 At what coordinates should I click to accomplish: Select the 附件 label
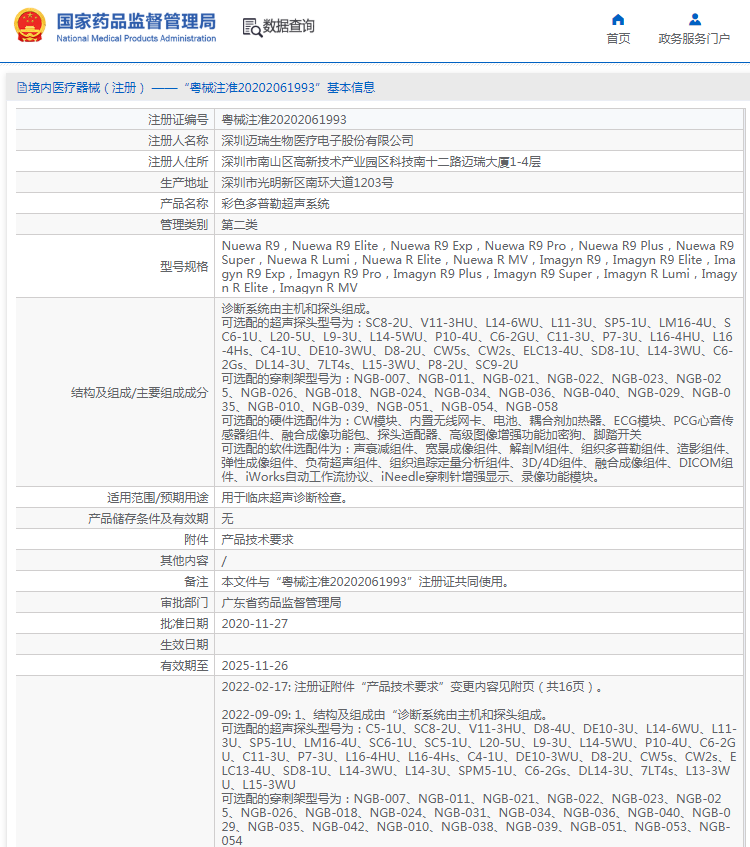[x=196, y=540]
